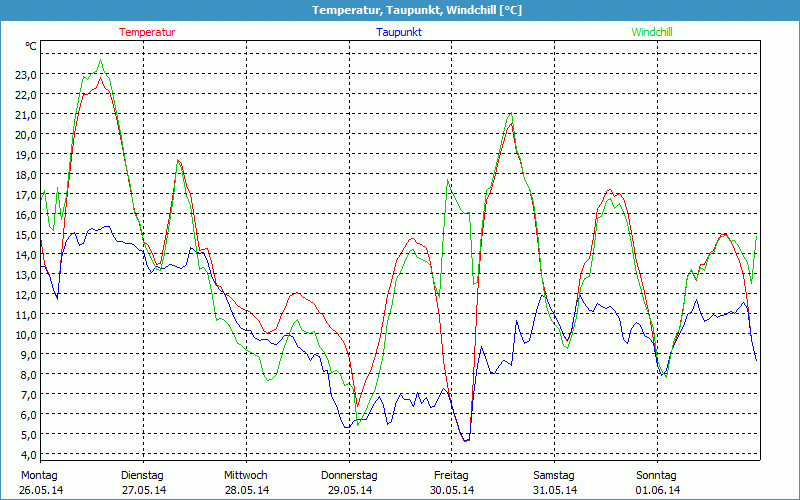The height and width of the screenshot is (500, 800).
Task: Click the 01.06.14 date label
Action: tap(658, 490)
